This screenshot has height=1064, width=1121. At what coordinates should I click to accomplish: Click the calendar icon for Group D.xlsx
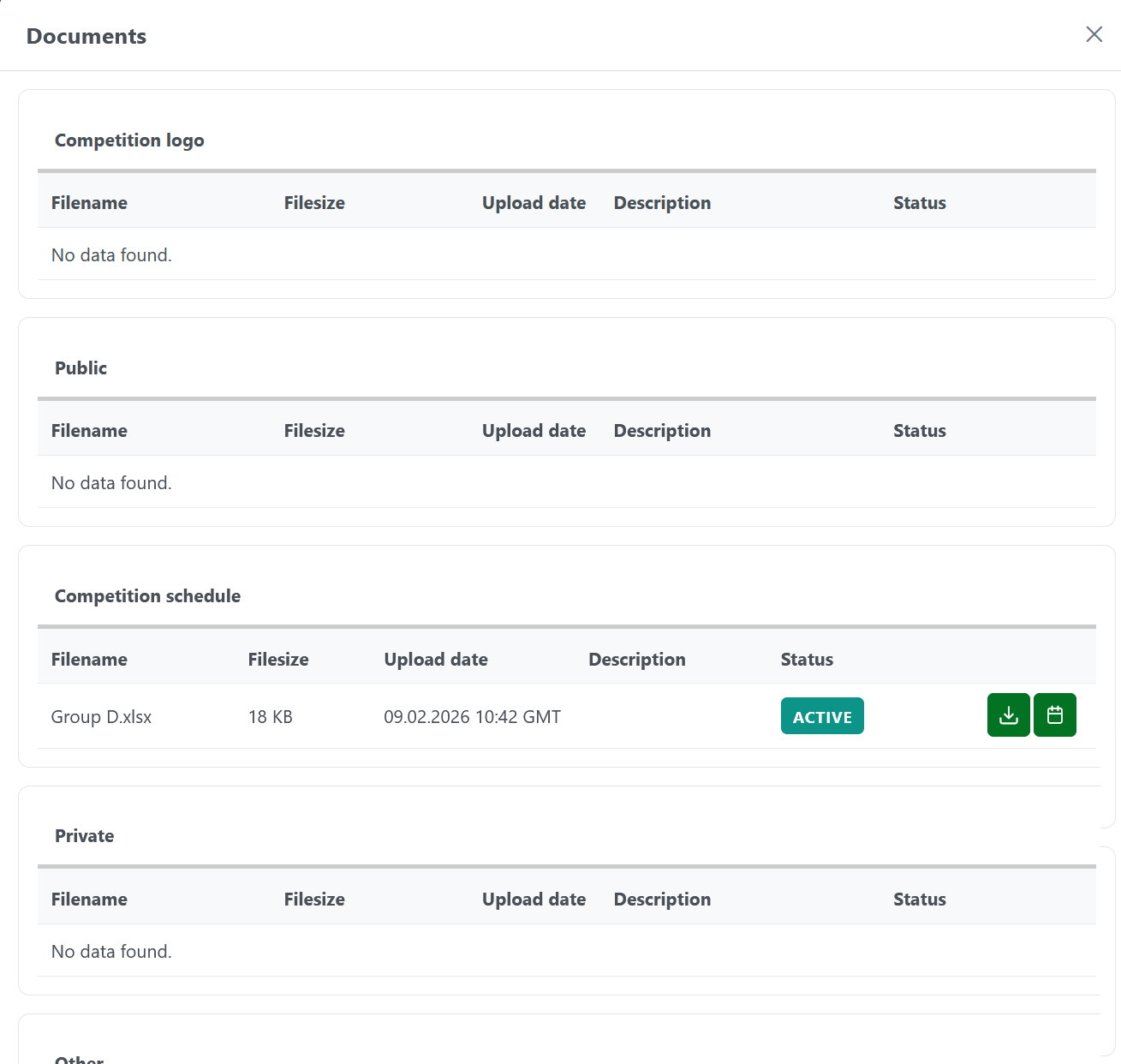(1054, 715)
